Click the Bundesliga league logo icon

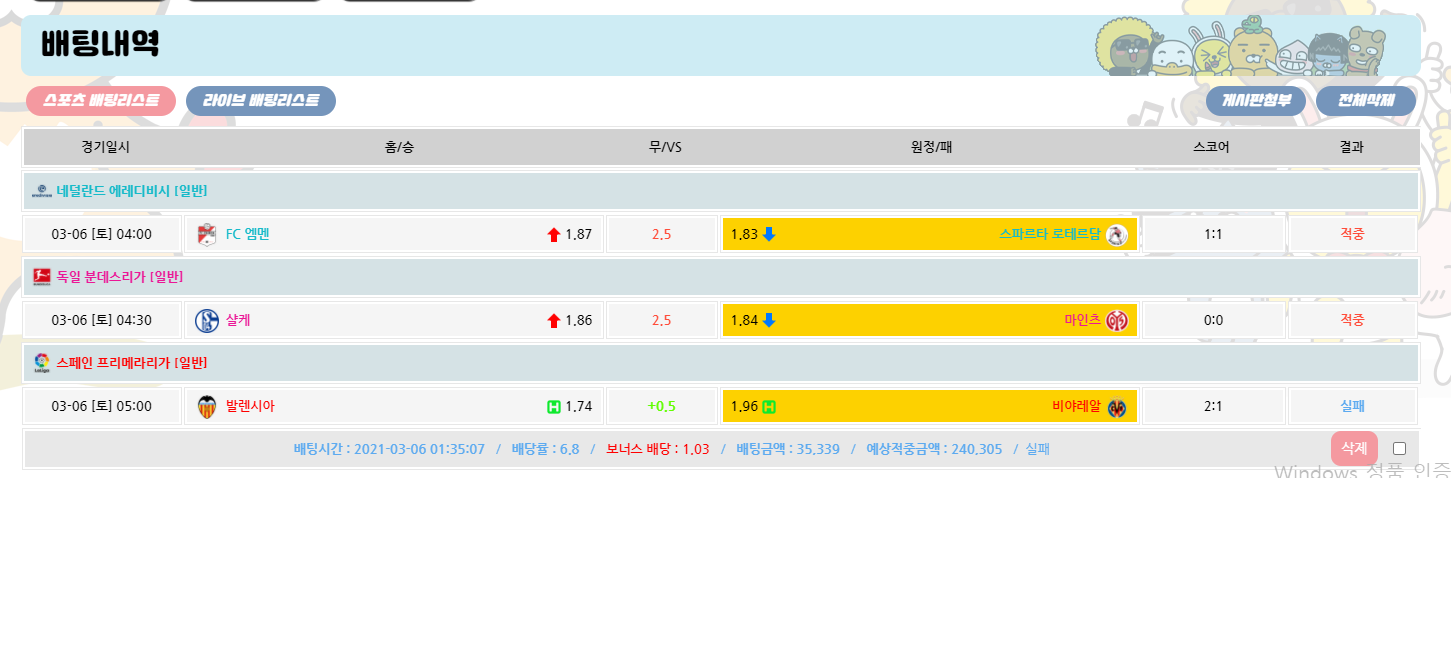coord(42,277)
